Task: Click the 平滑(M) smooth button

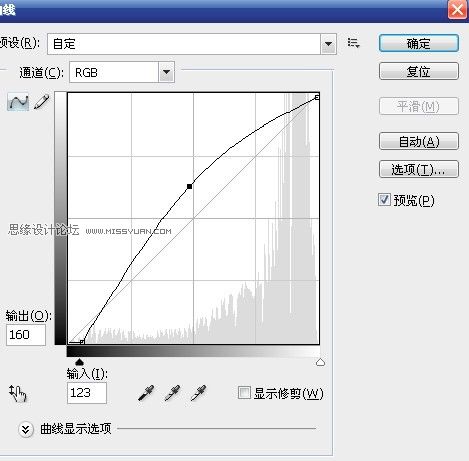Action: click(419, 106)
